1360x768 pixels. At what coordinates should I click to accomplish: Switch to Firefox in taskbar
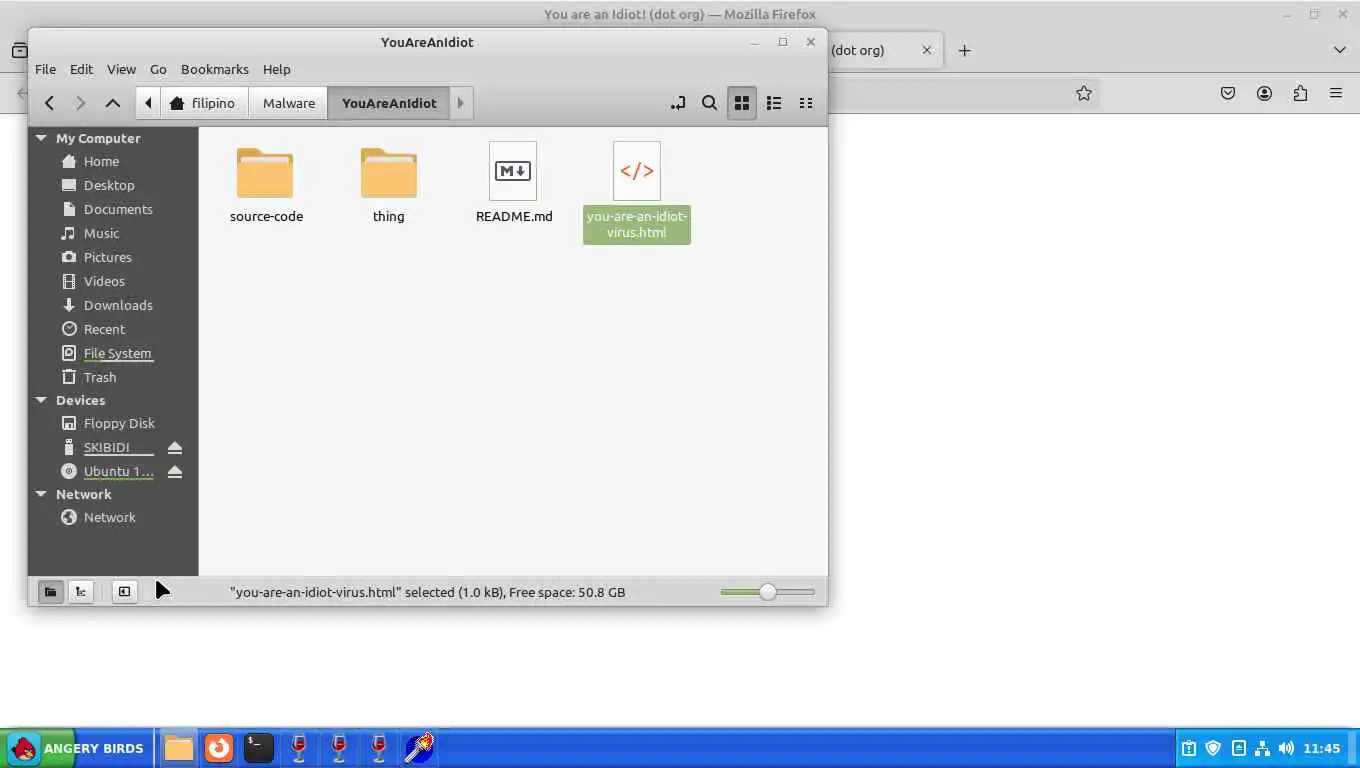[x=219, y=748]
